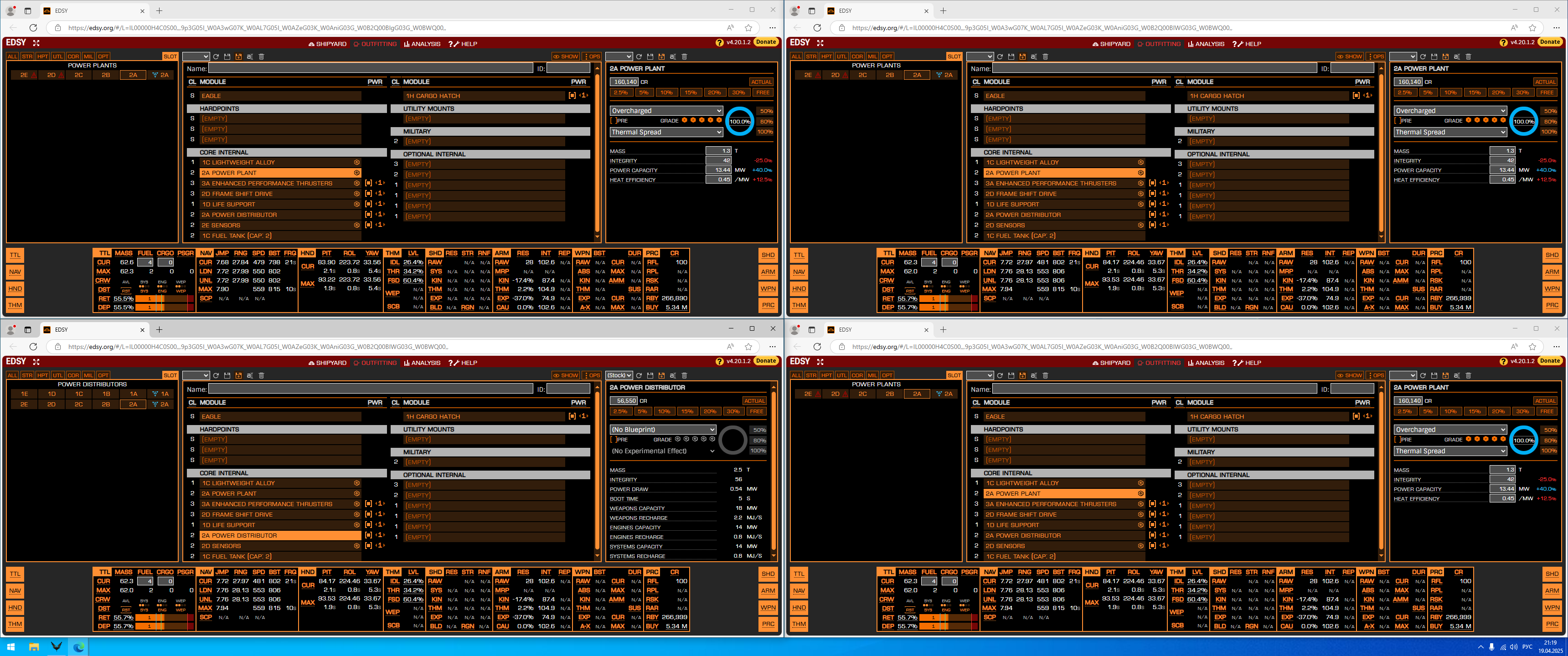The width and height of the screenshot is (1568, 656).
Task: Open the (No Blueprint) dropdown
Action: click(x=663, y=430)
